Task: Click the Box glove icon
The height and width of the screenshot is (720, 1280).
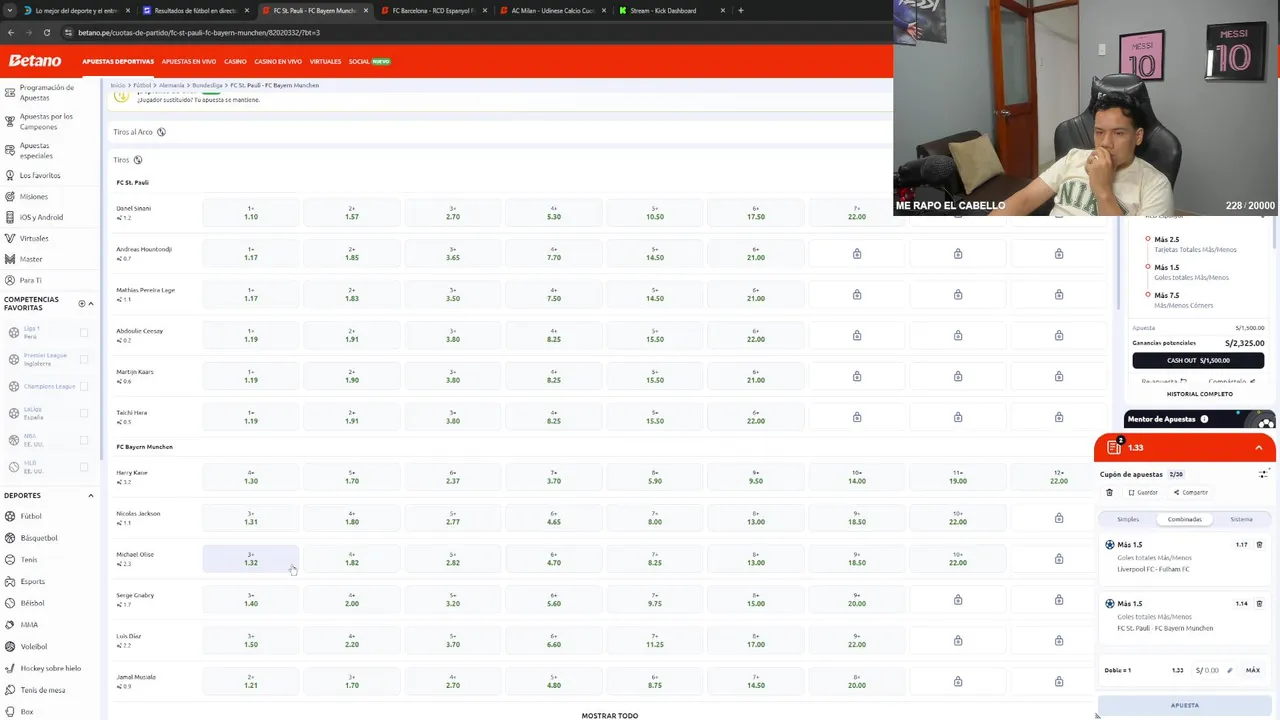Action: click(9, 712)
